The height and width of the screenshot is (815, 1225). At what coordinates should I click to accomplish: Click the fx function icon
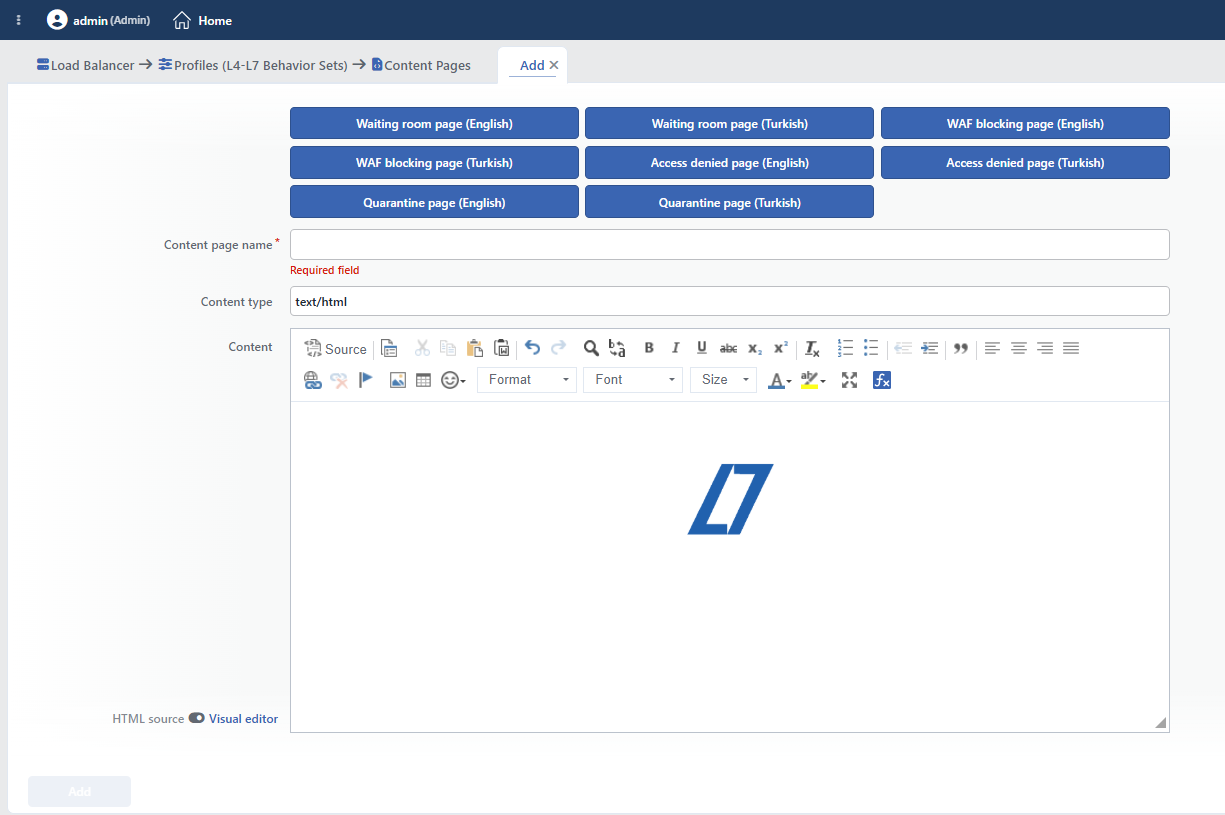coord(882,380)
